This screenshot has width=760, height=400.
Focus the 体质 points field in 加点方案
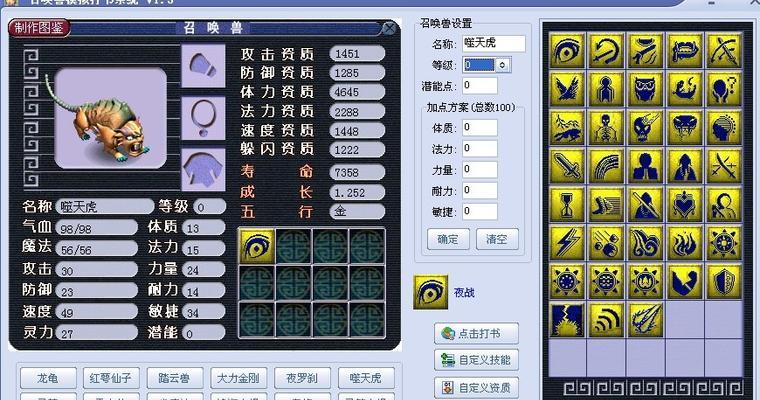[479, 128]
